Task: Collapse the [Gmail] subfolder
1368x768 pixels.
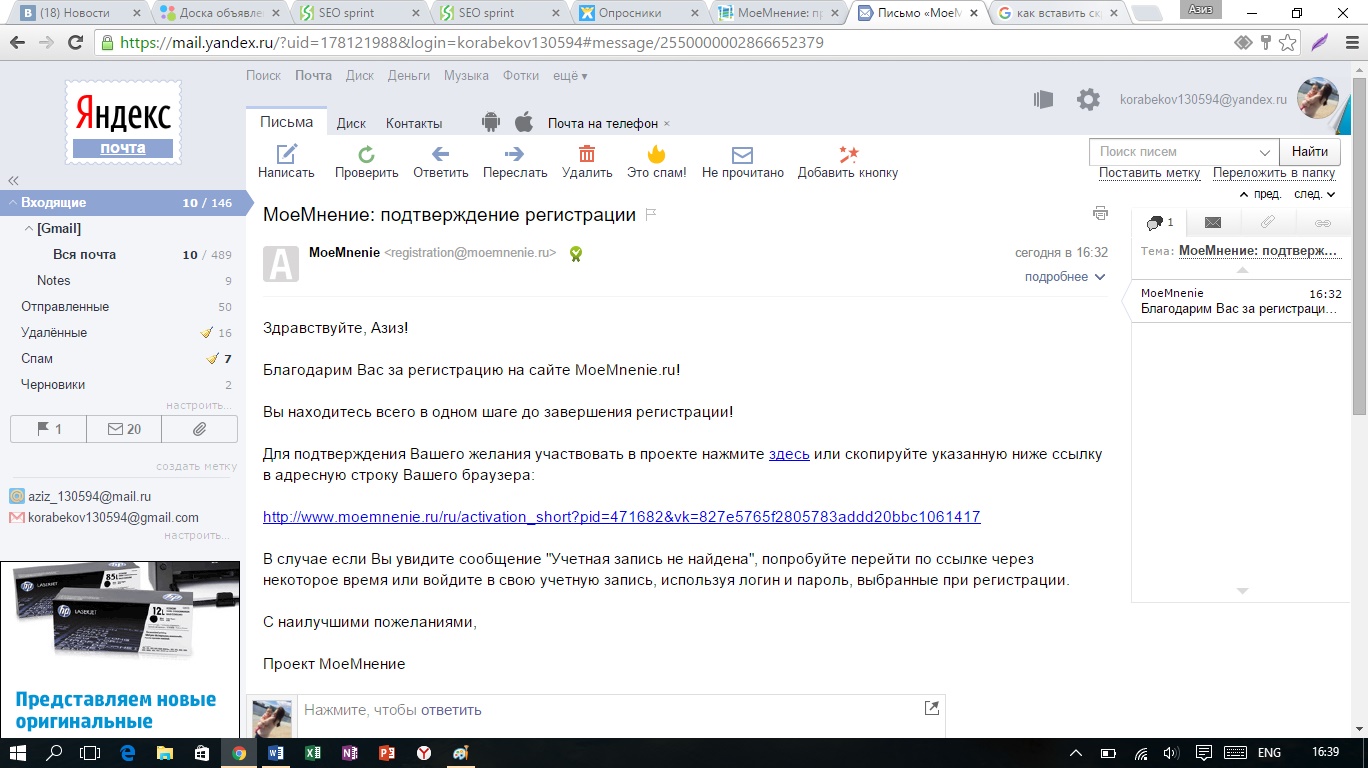Action: pyautogui.click(x=29, y=229)
